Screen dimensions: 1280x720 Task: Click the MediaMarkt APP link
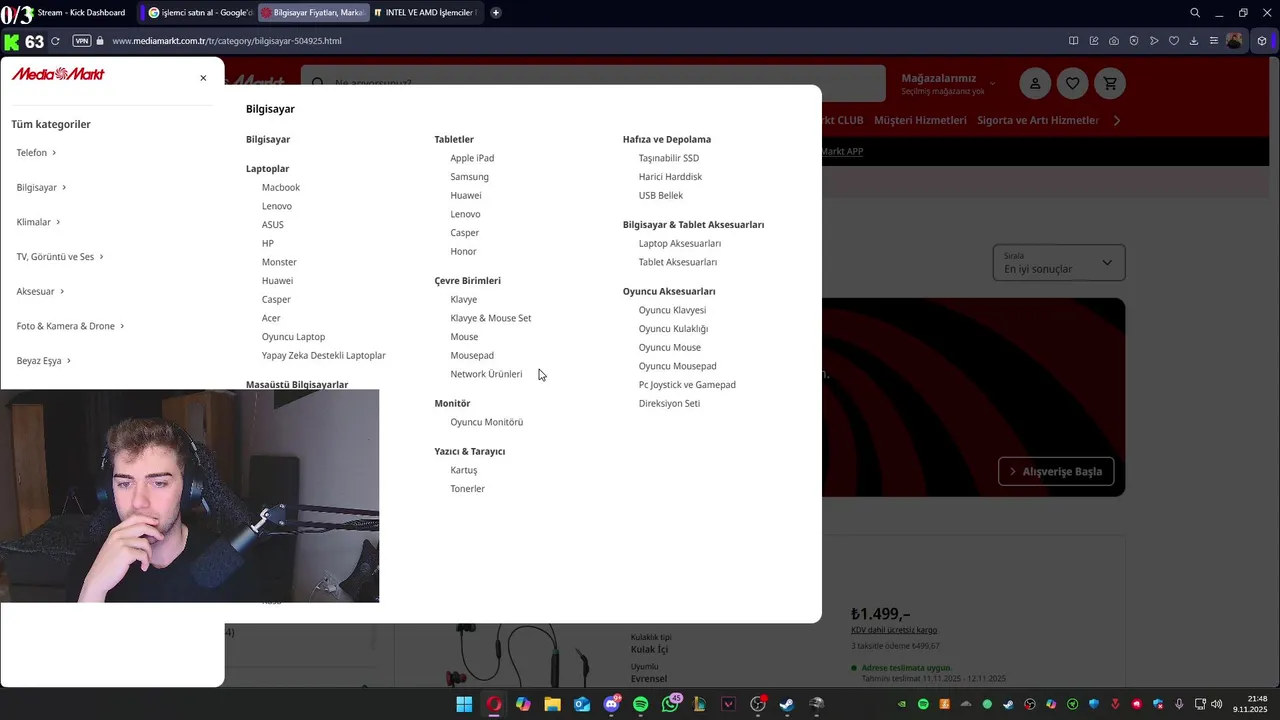click(842, 151)
